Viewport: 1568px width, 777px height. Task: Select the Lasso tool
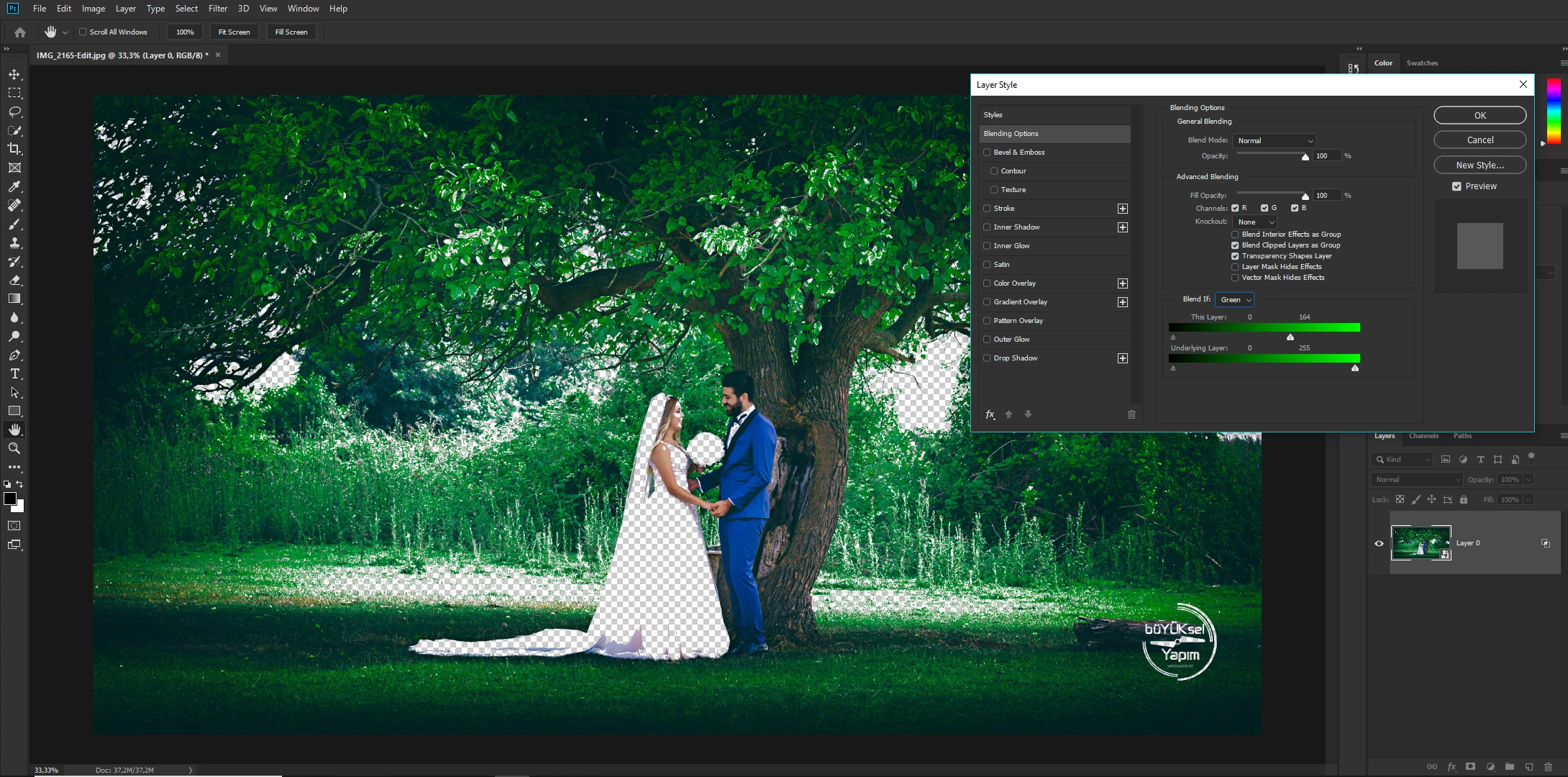[14, 112]
